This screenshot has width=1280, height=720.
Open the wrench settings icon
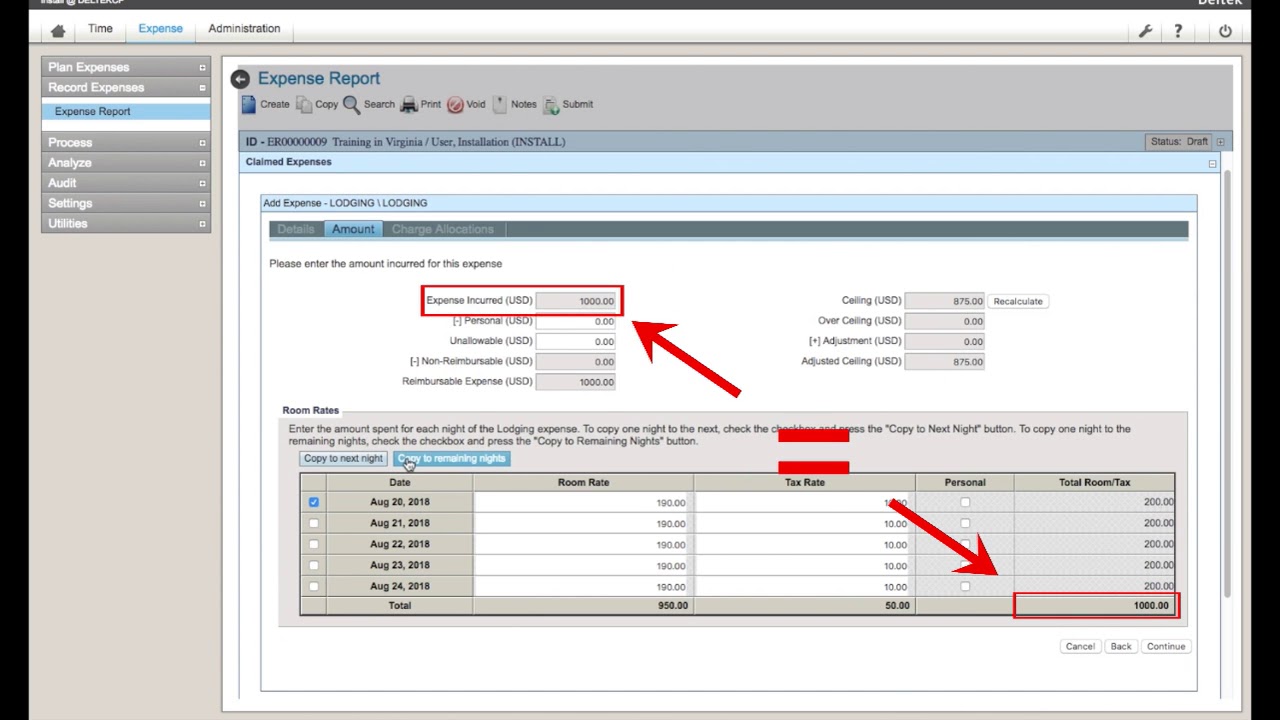pyautogui.click(x=1146, y=31)
